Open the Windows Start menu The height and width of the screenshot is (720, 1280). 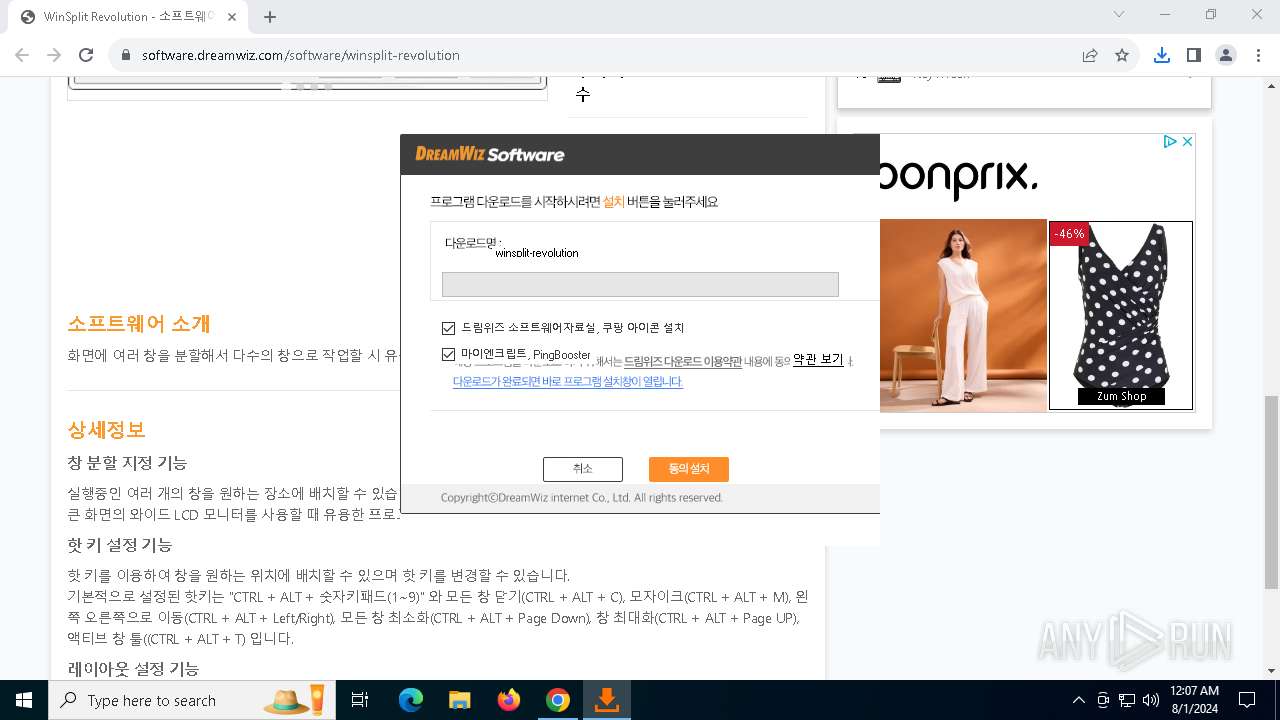(x=24, y=700)
